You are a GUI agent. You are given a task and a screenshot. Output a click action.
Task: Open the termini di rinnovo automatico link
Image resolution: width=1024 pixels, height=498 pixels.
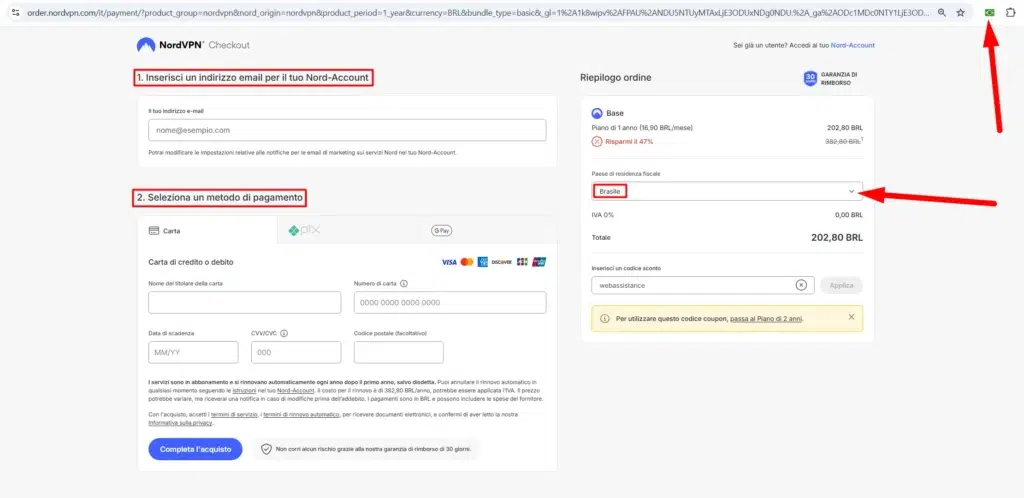click(301, 414)
